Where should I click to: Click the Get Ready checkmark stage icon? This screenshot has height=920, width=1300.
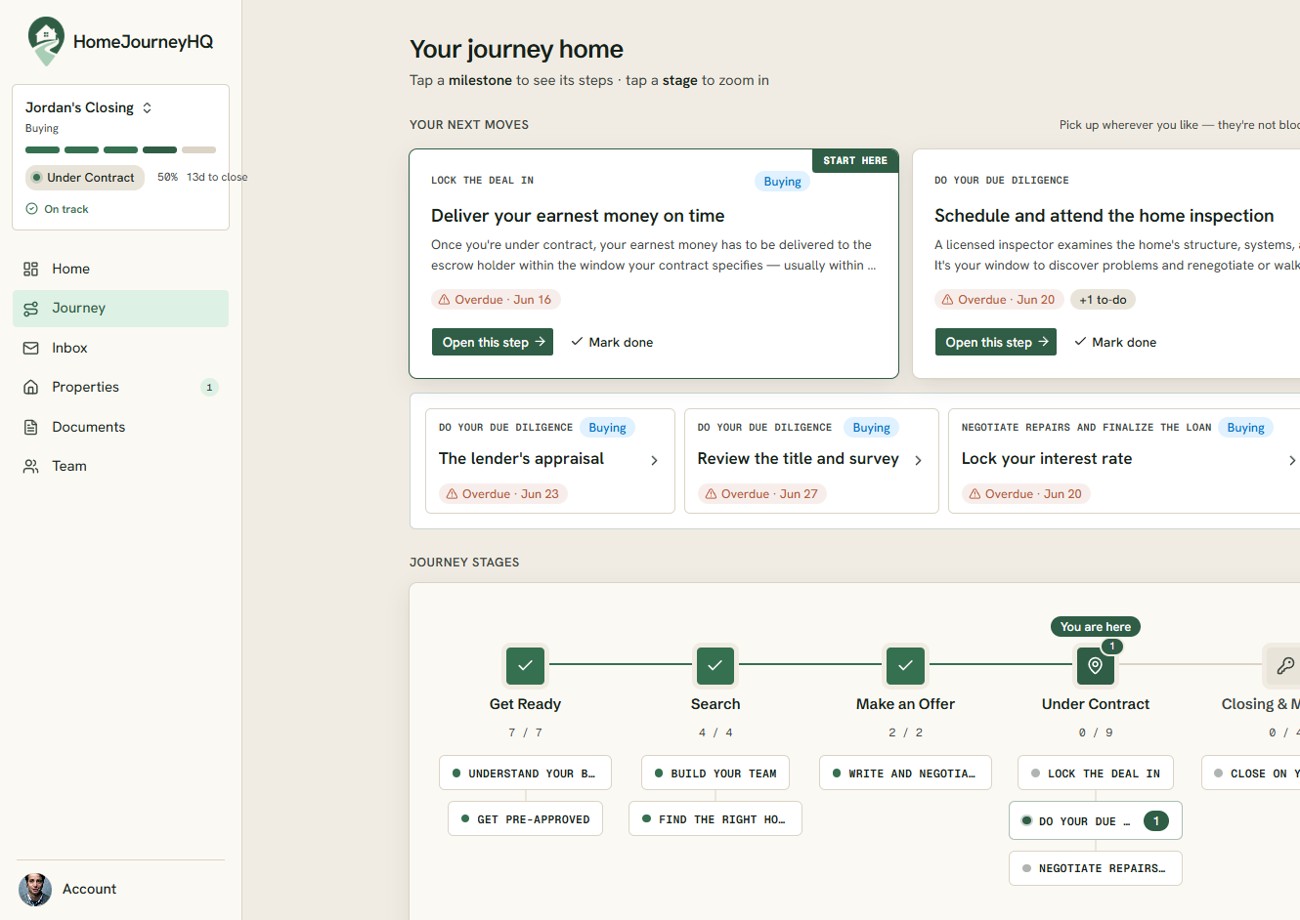(525, 665)
